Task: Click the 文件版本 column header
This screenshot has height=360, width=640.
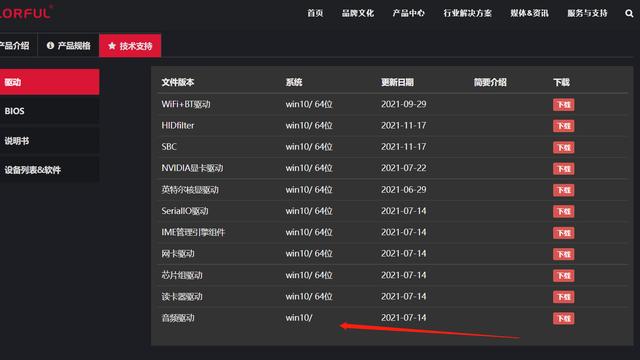Action: [178, 82]
